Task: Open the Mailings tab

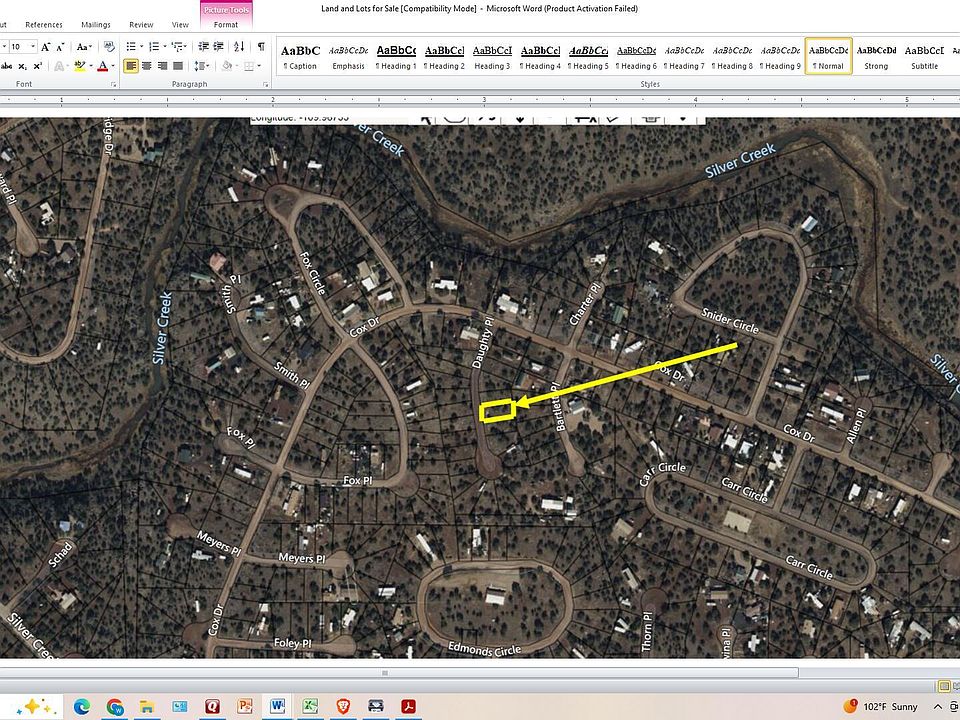Action: coord(96,24)
